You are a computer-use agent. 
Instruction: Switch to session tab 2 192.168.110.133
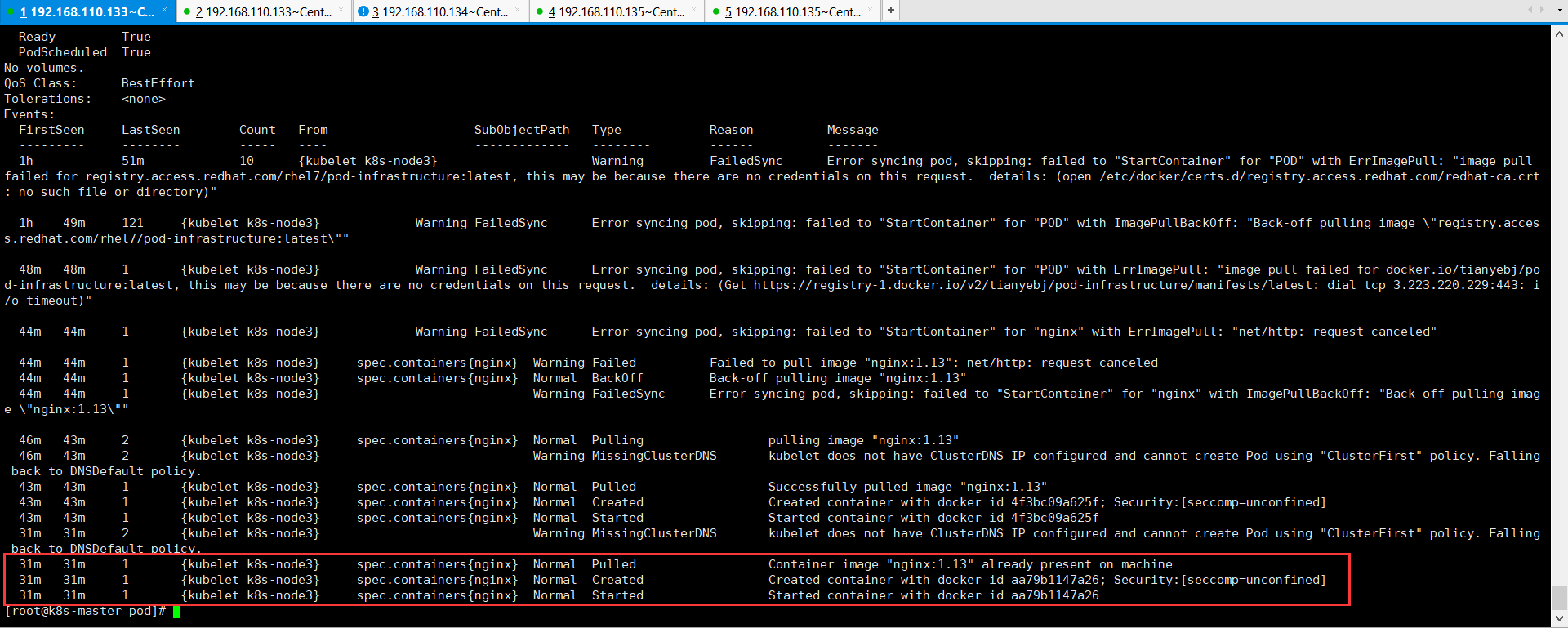(x=263, y=11)
